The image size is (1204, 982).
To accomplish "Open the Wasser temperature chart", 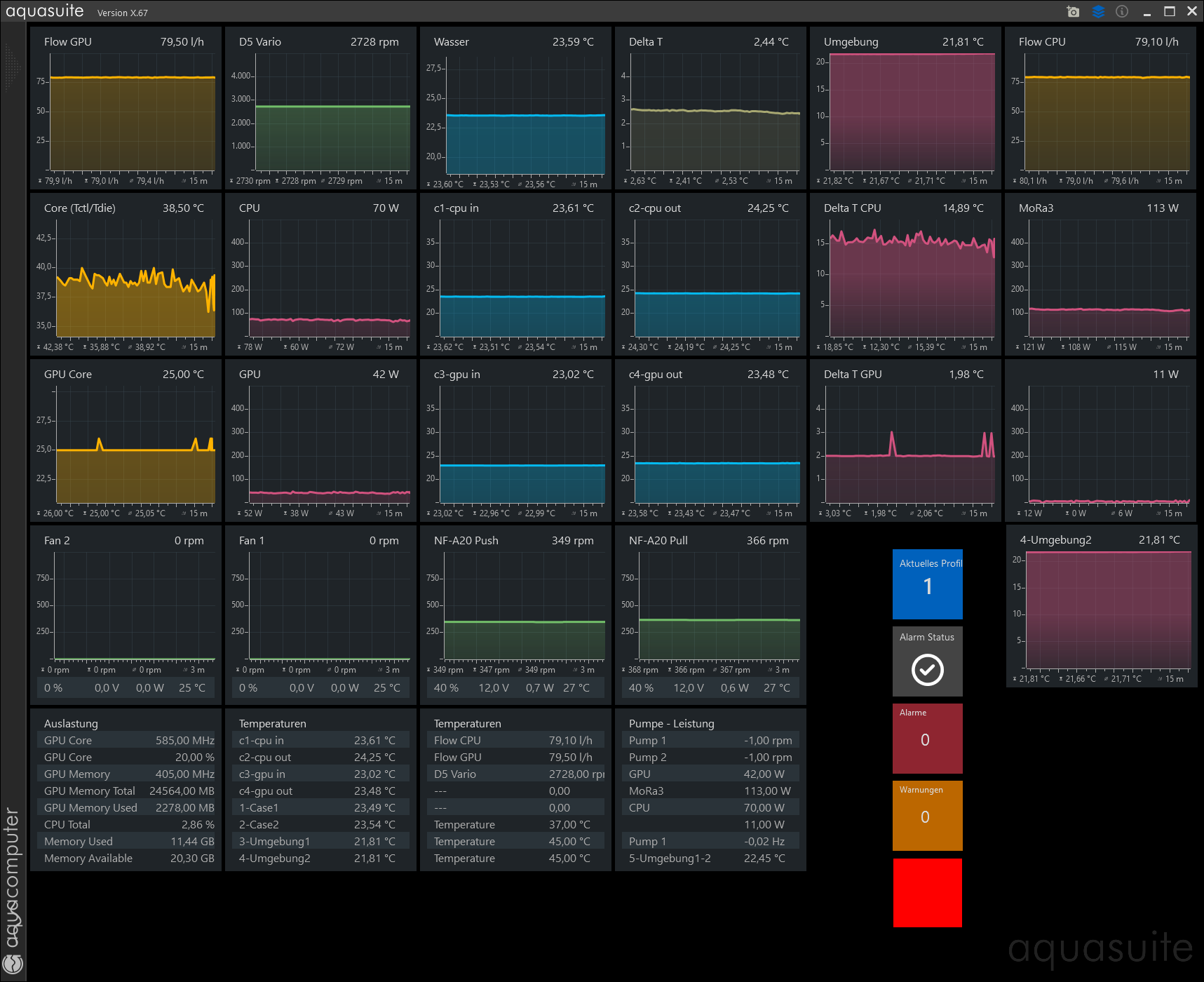I will click(x=515, y=108).
